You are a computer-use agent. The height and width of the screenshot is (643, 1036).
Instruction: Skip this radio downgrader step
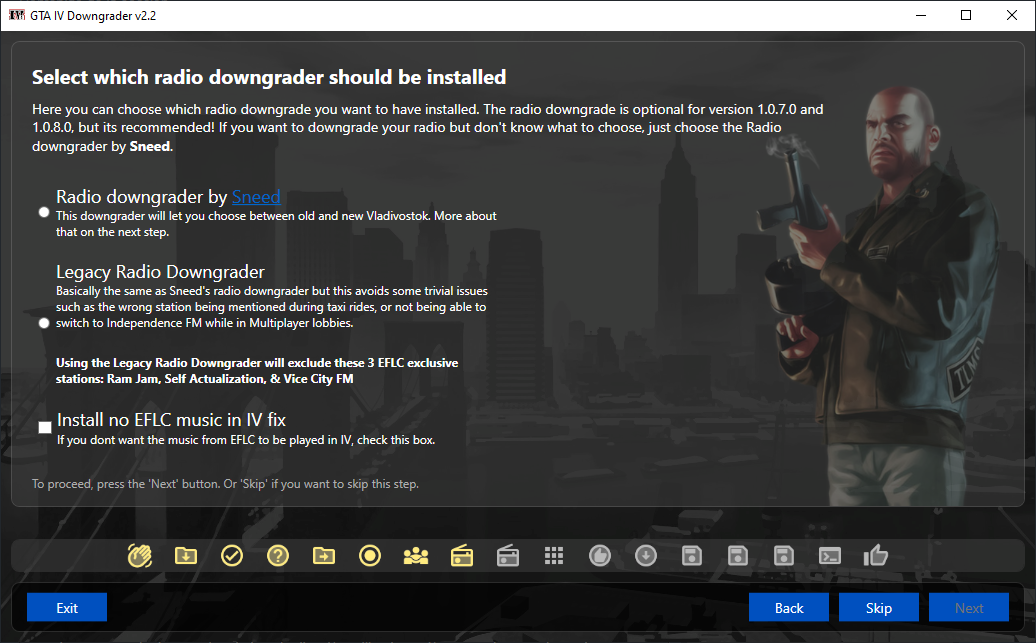point(879,607)
